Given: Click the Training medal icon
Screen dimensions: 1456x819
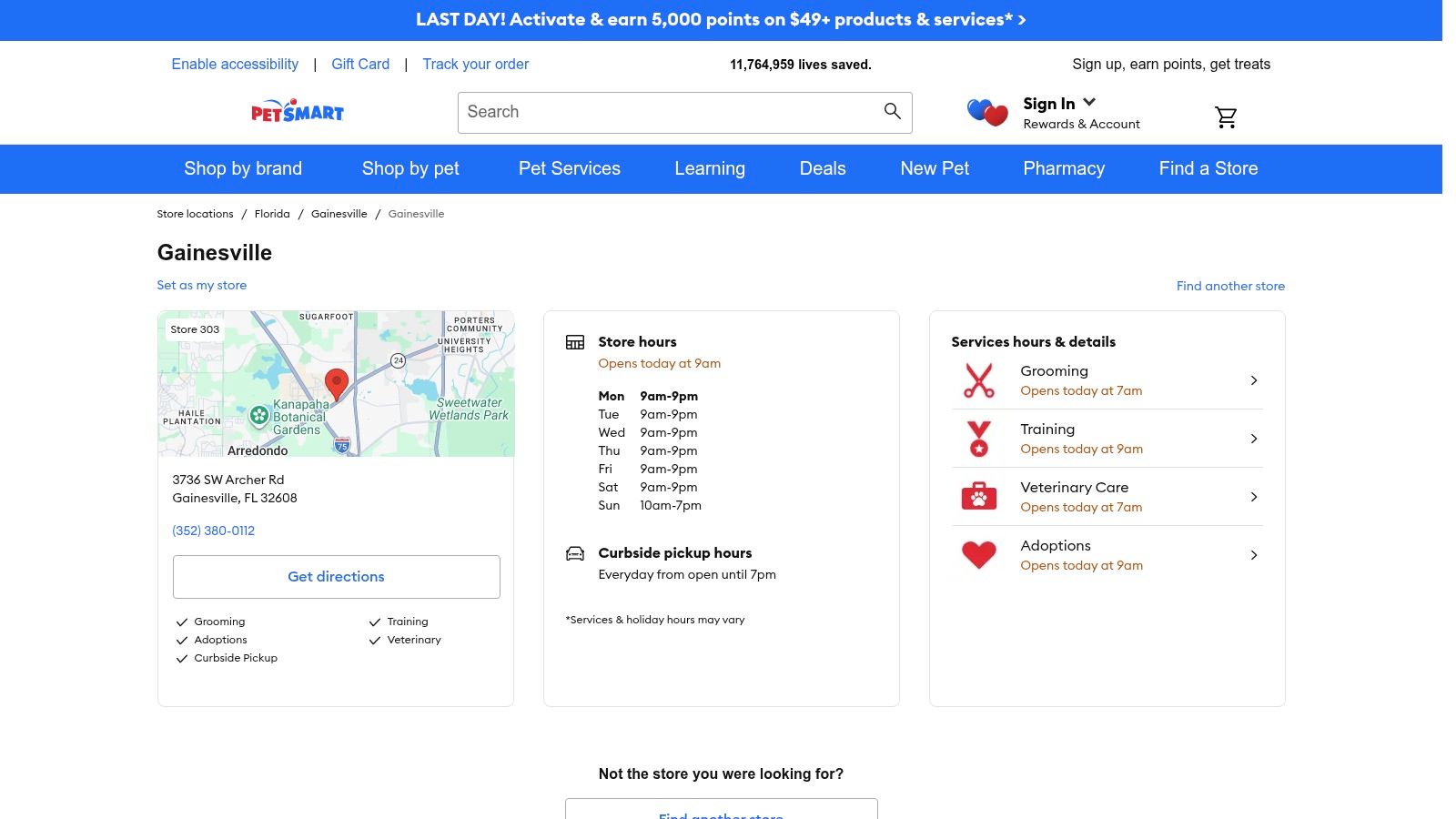Looking at the screenshot, I should click(979, 439).
